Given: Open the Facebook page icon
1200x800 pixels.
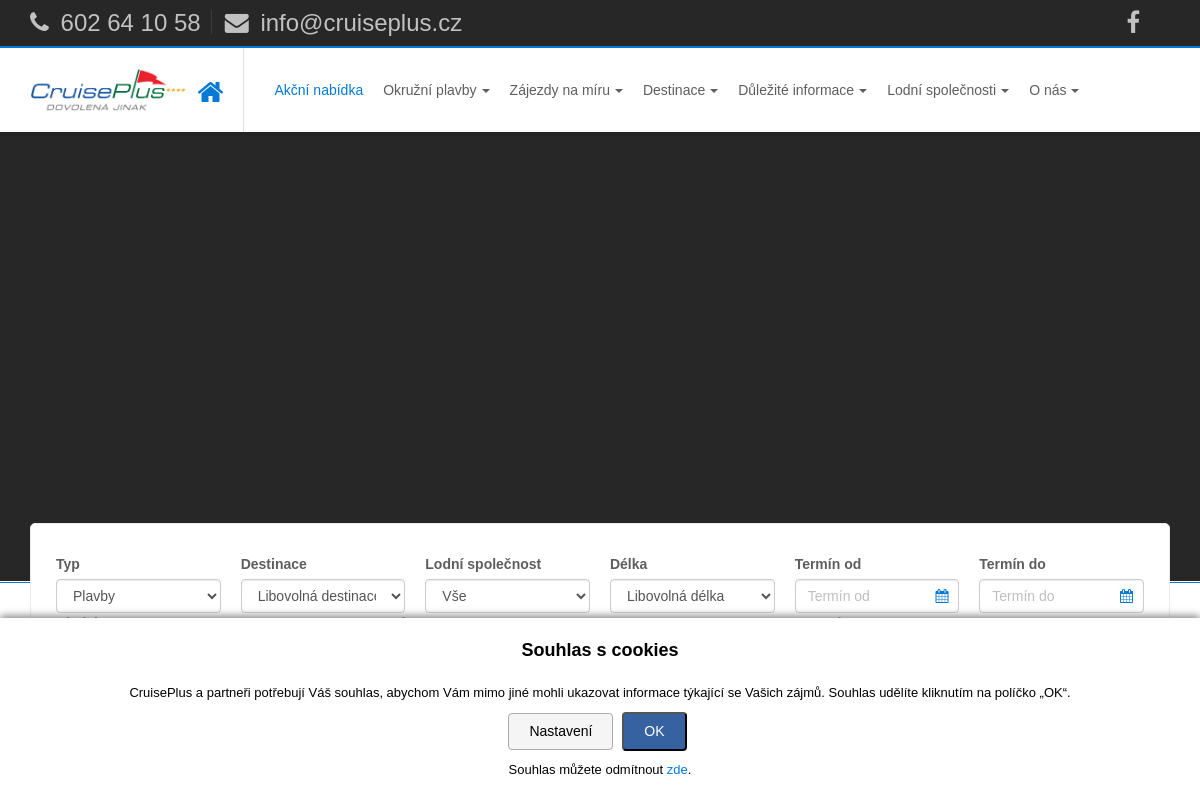Looking at the screenshot, I should coord(1133,22).
